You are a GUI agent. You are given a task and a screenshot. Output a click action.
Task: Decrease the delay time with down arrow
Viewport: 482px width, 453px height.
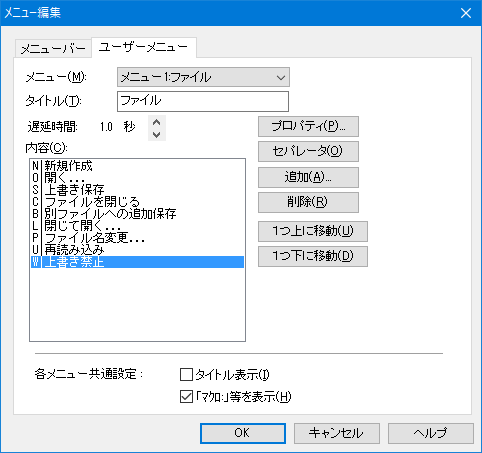(x=157, y=134)
